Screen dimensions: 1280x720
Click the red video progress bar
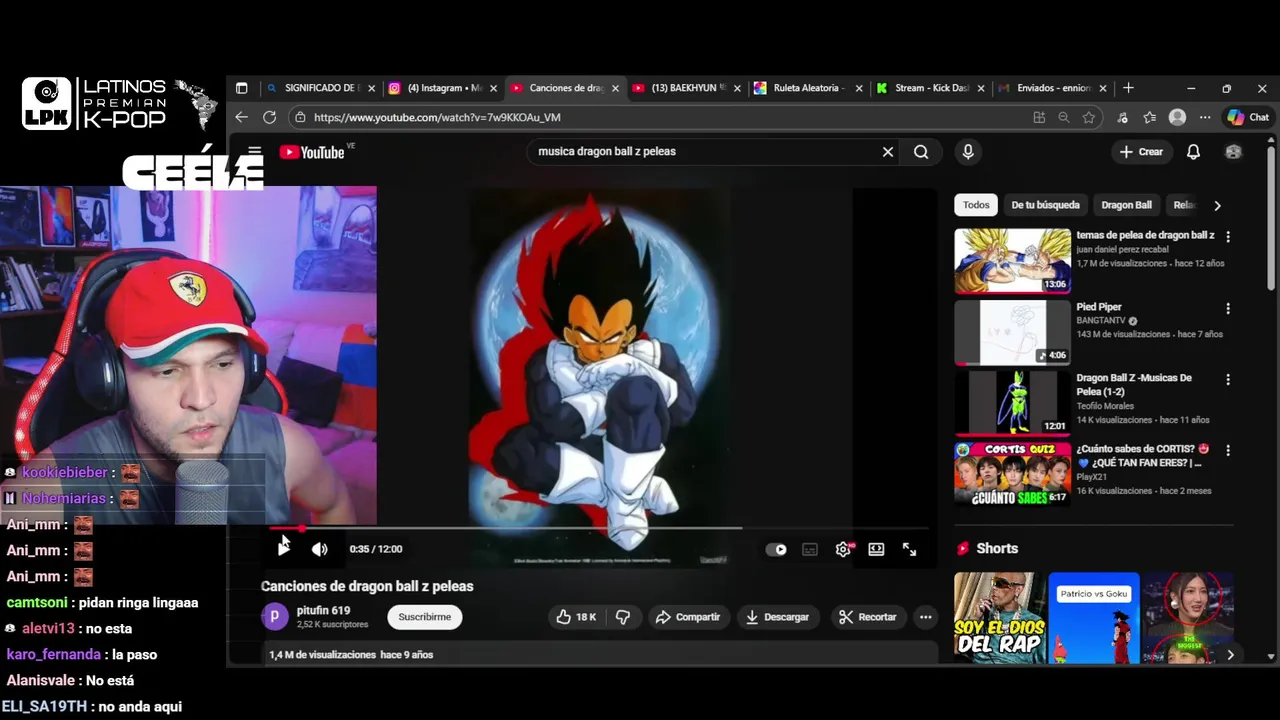click(x=598, y=528)
